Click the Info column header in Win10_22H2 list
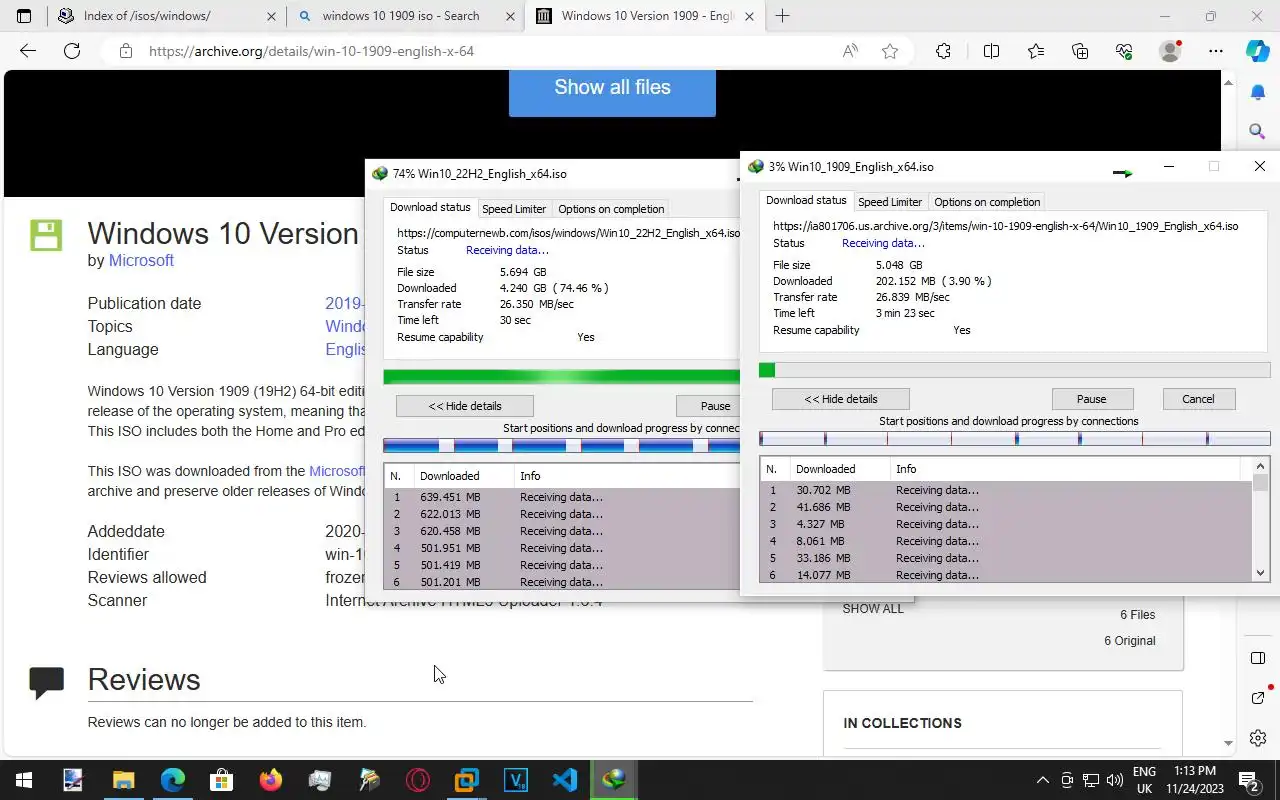The image size is (1280, 800). click(625, 476)
